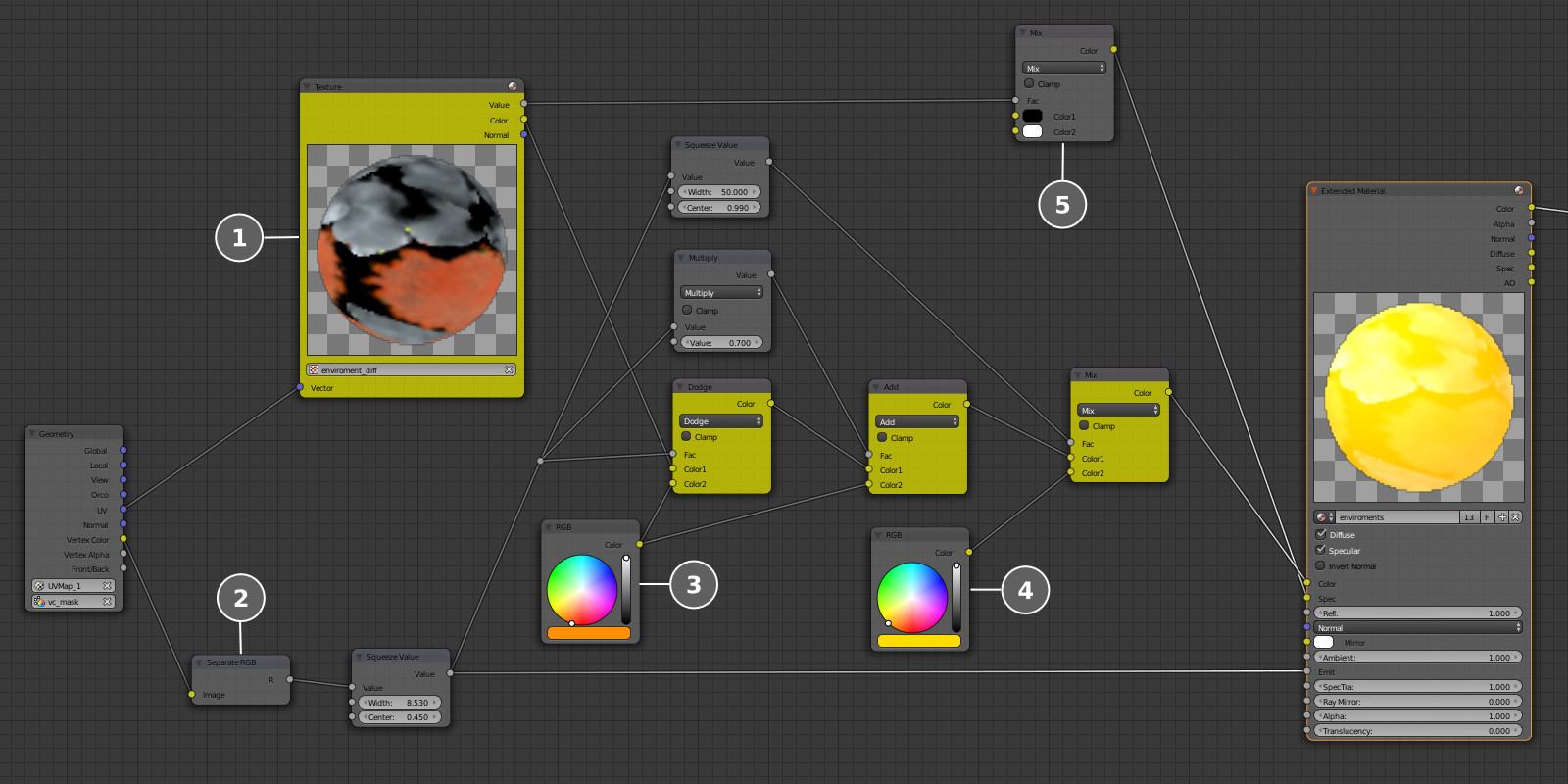Clear the vc_mask field with X icon
1568x784 pixels.
(x=108, y=602)
